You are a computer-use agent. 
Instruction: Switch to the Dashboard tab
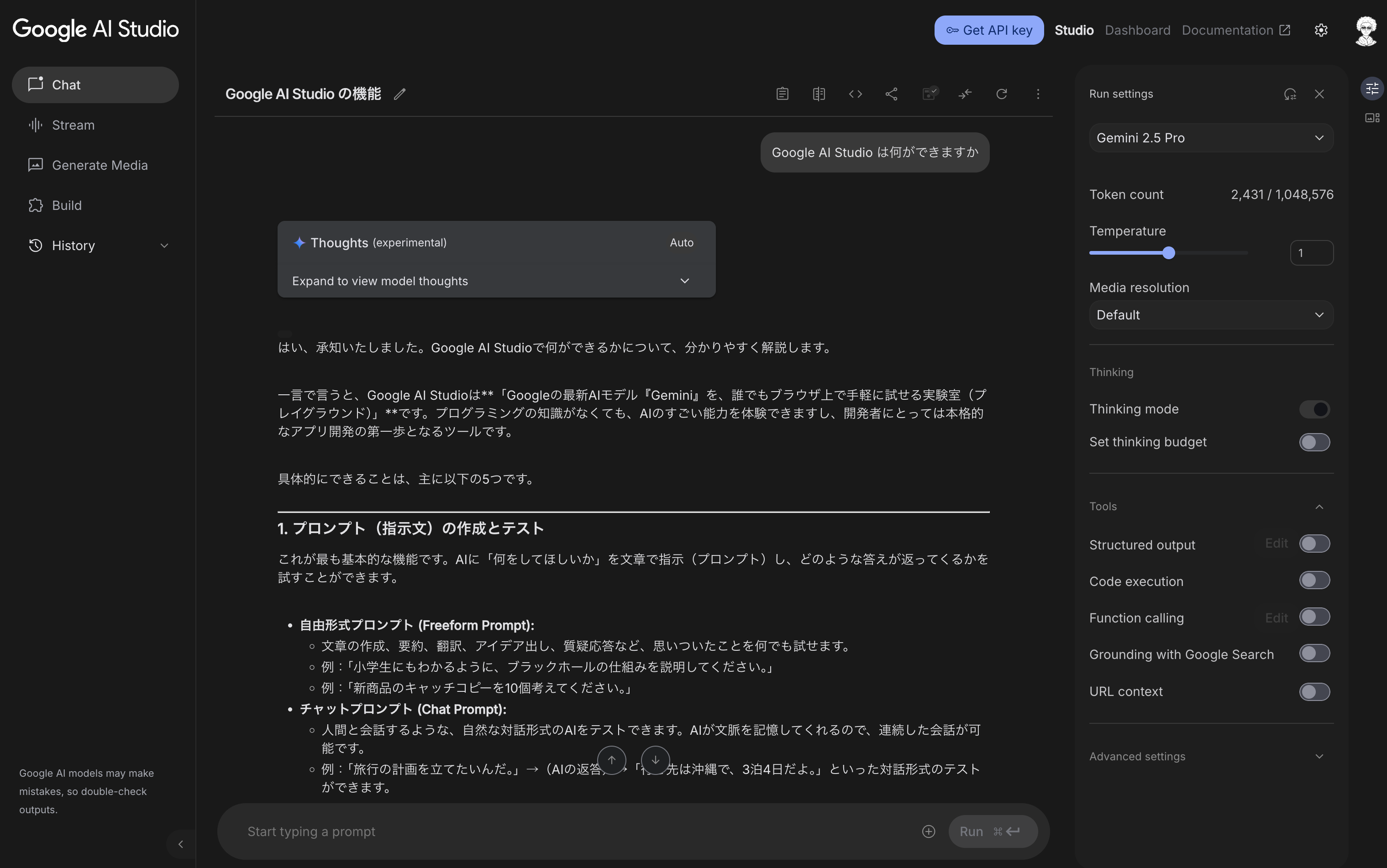click(1137, 31)
